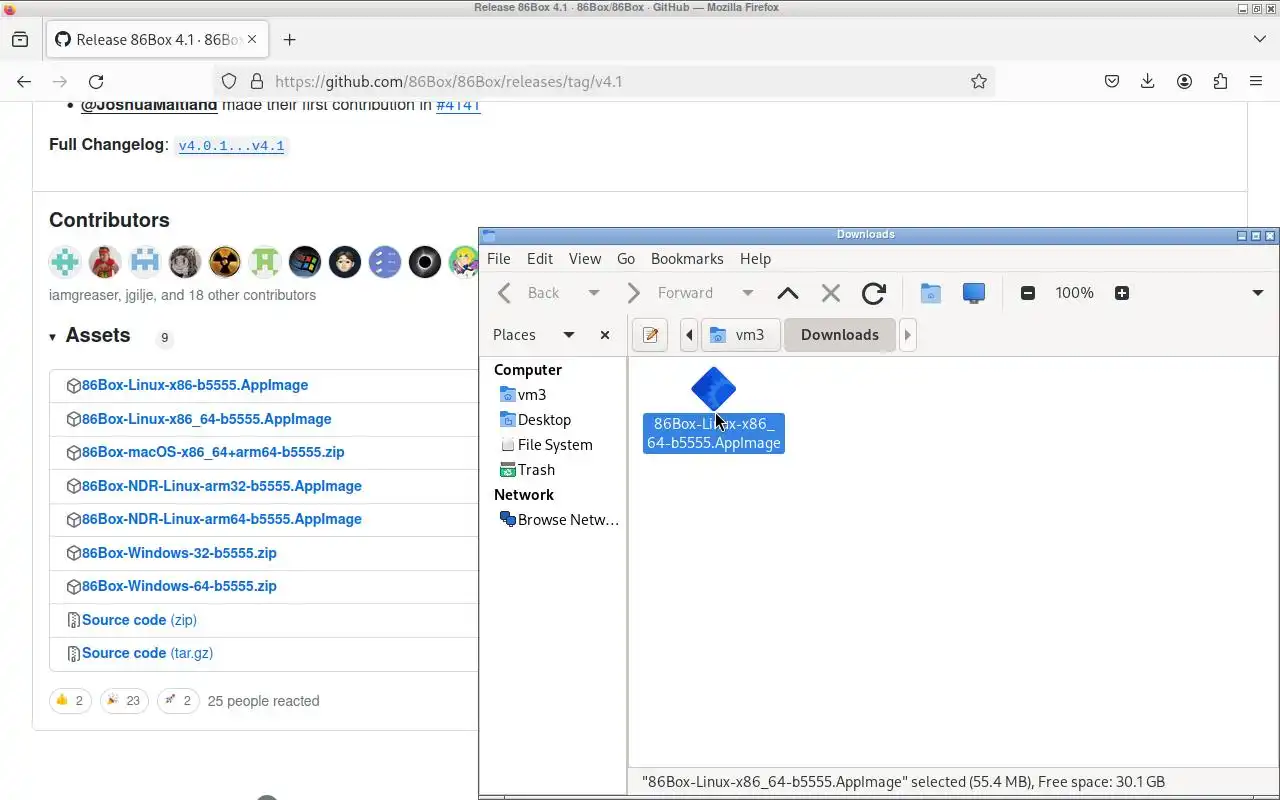The width and height of the screenshot is (1280, 800).
Task: Download 86Box-Linux-x86-b5555.AppImage
Action: [x=195, y=385]
